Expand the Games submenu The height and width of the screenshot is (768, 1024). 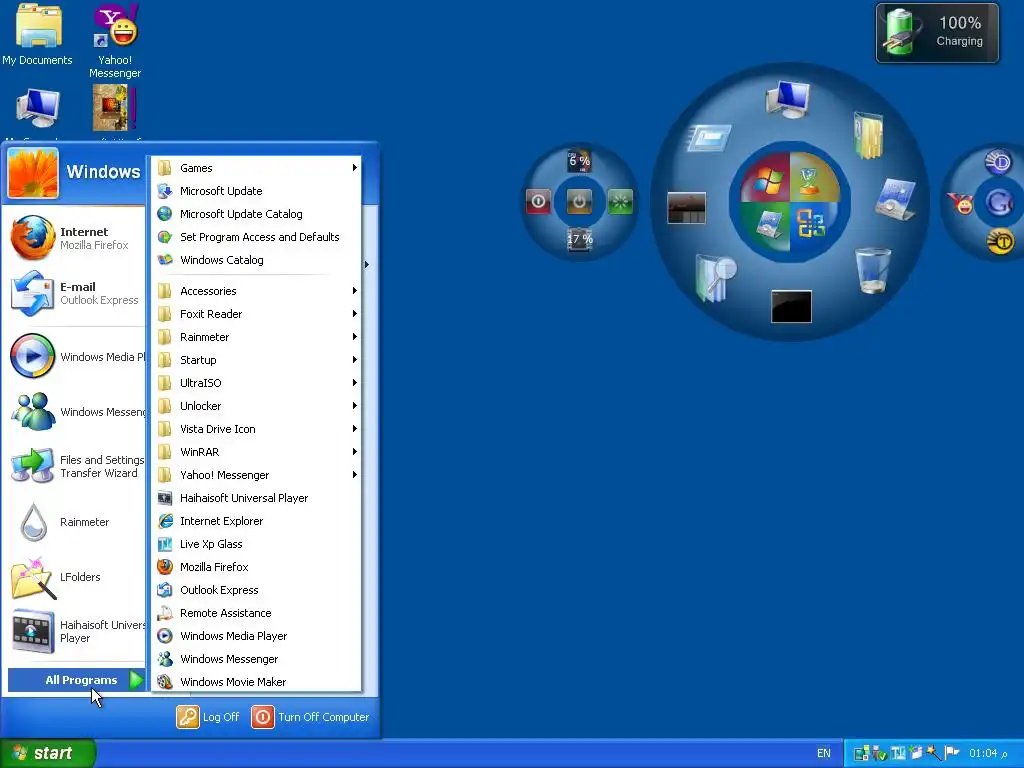pyautogui.click(x=257, y=168)
